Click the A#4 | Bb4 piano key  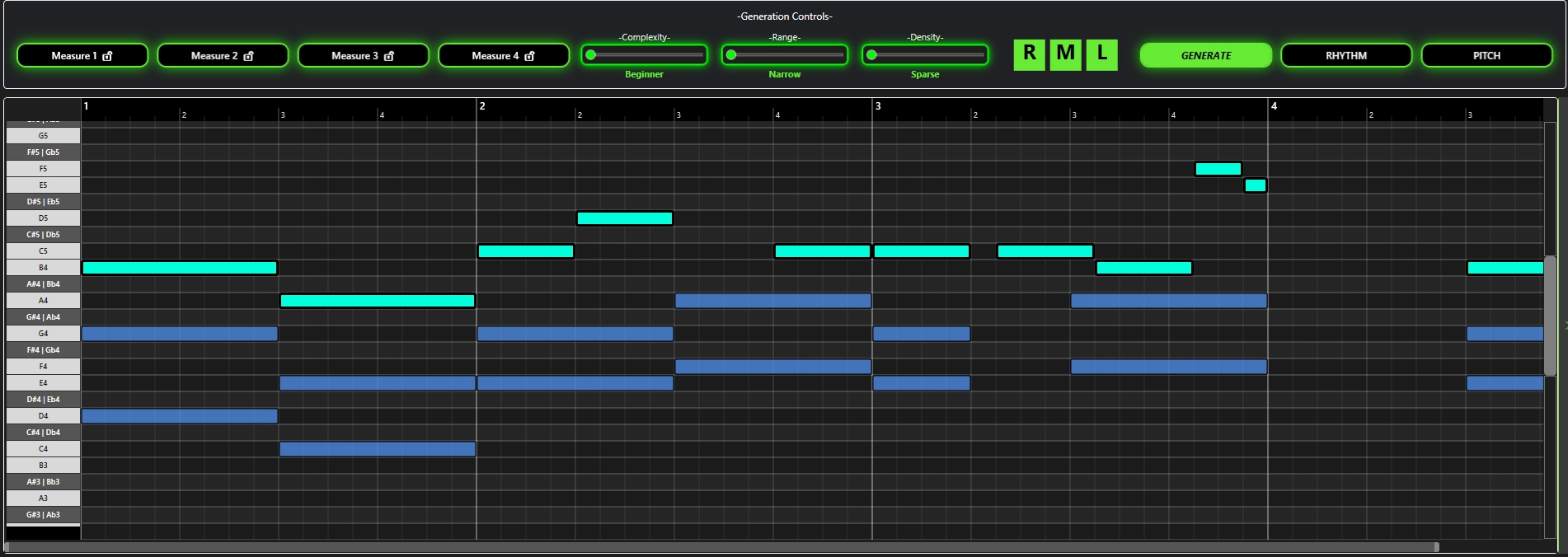(43, 283)
